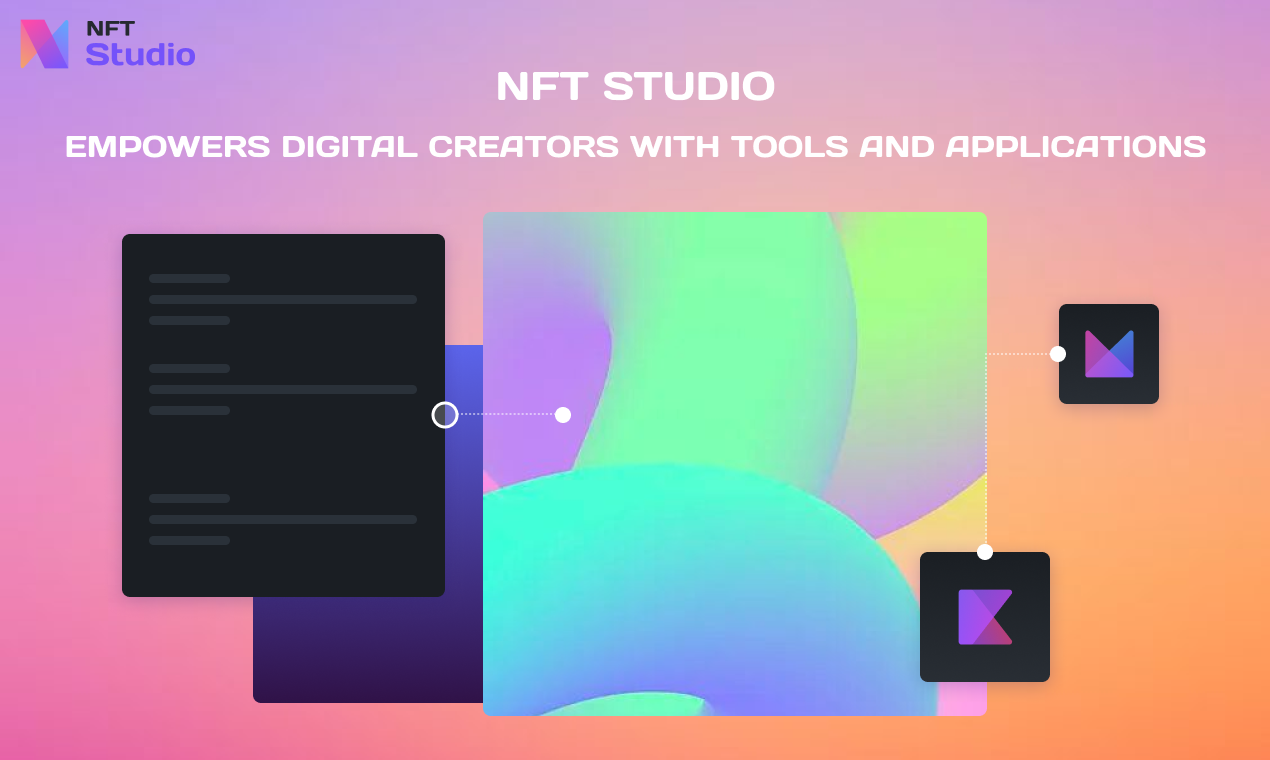Click the empowers digital creators headline

click(x=636, y=146)
